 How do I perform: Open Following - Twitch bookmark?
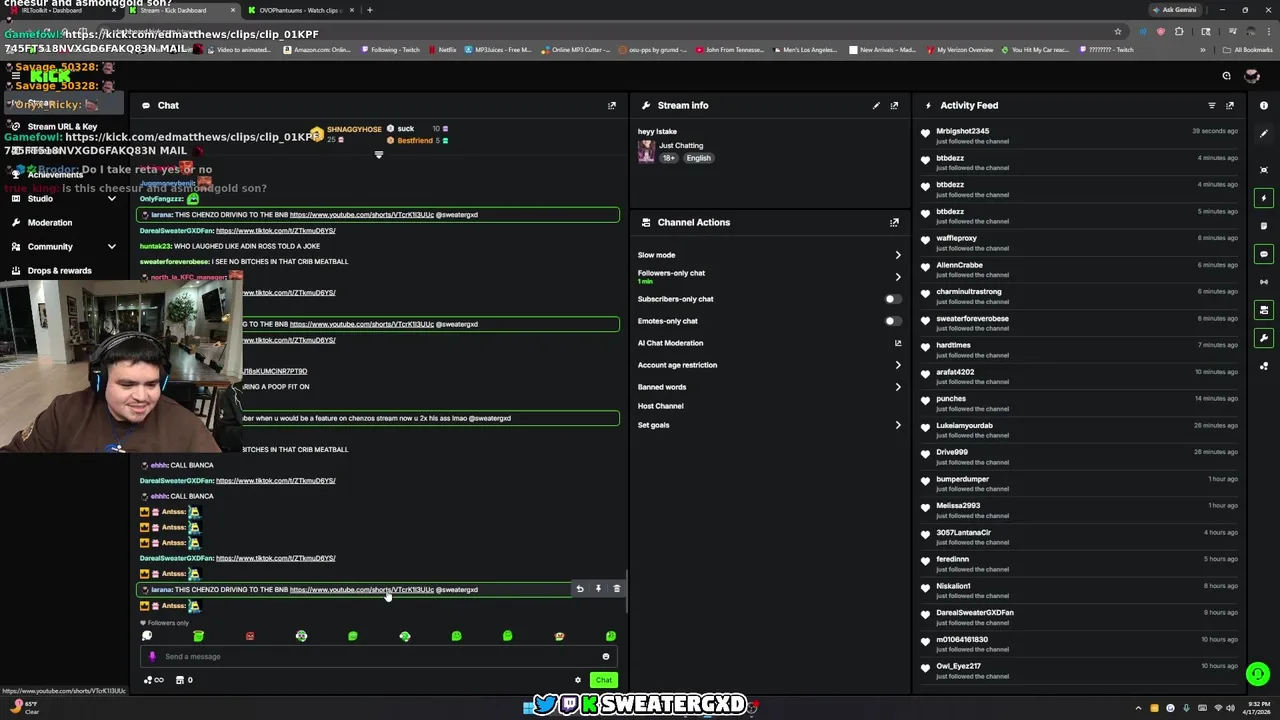391,50
